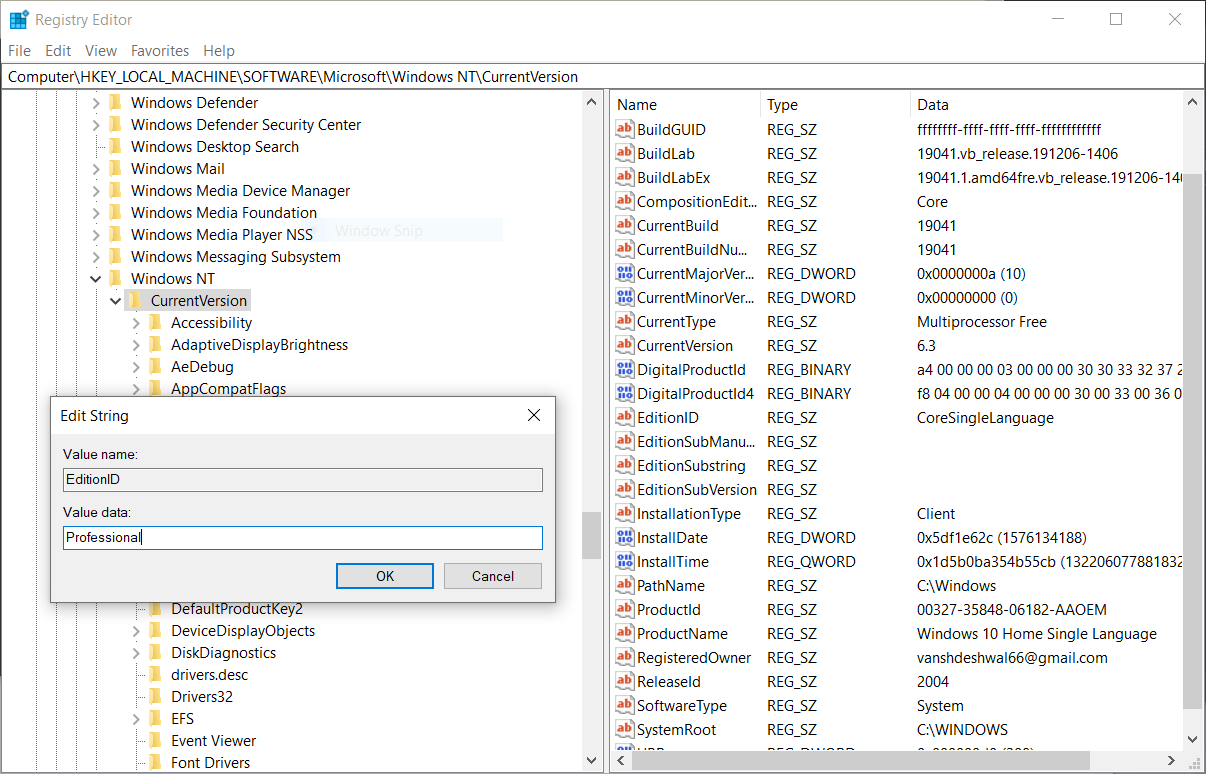Cancel the Edit String dialog
Screen dimensions: 1206x774
pos(493,576)
